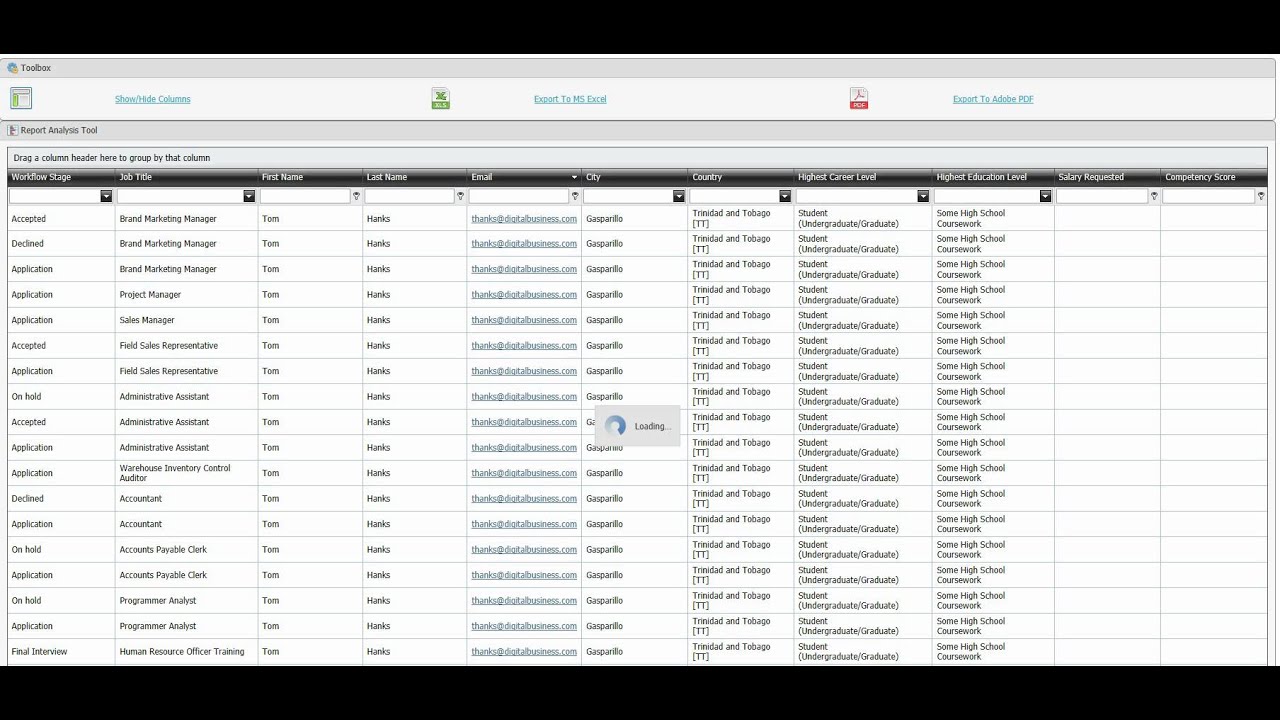The height and width of the screenshot is (720, 1280).
Task: Expand the Highest Career Level filter dropdown
Action: pos(923,196)
